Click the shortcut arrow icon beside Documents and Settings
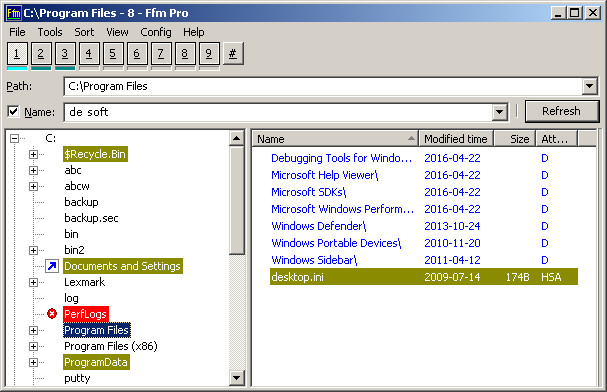 tap(52, 266)
